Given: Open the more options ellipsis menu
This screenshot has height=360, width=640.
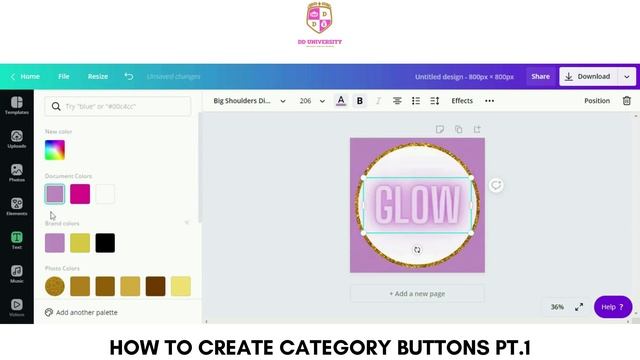Looking at the screenshot, I should 489,101.
